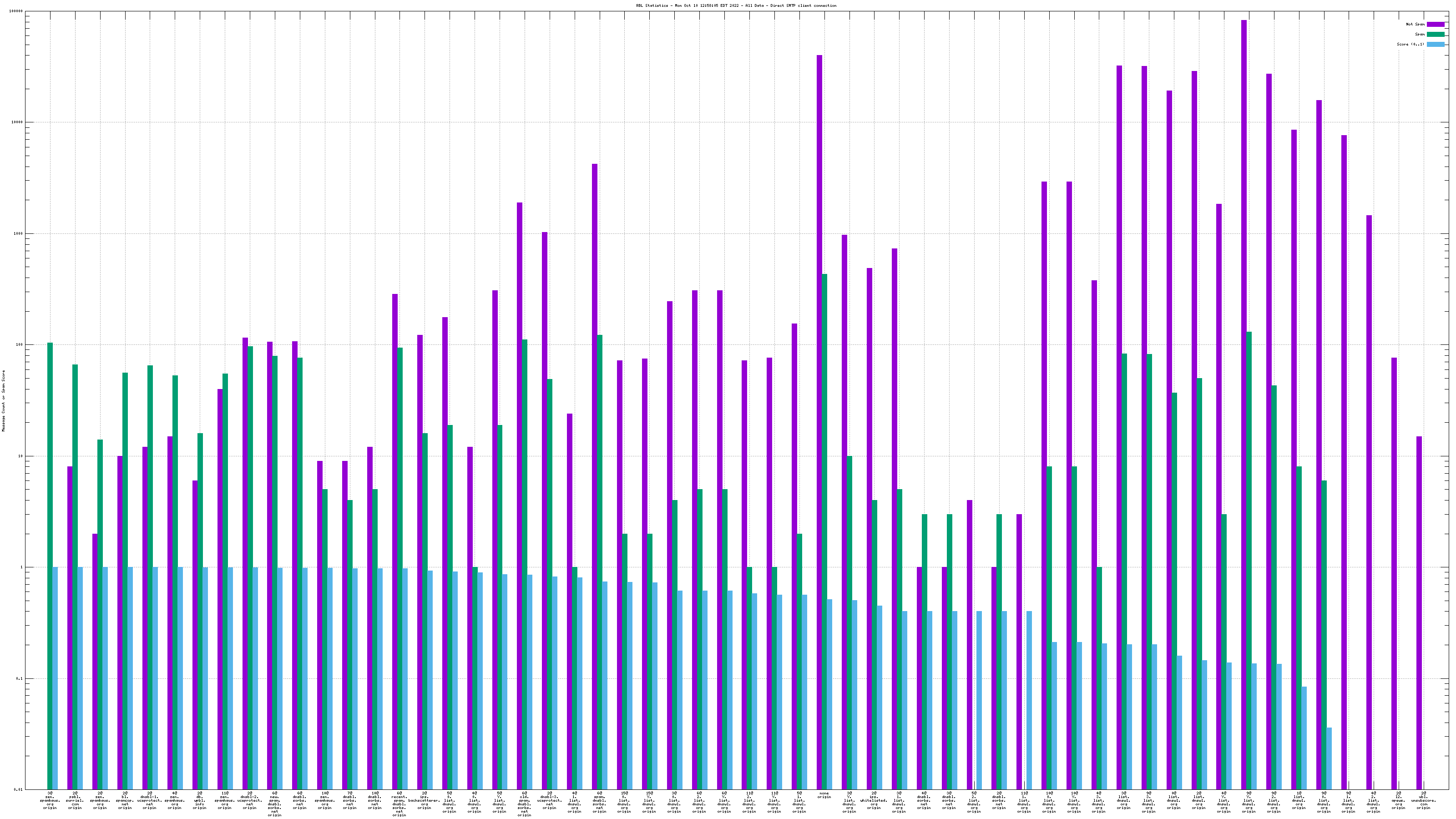Click the 'Message Count or Spam Score' y-axis title
This screenshot has width=1456, height=819.
coord(3,401)
